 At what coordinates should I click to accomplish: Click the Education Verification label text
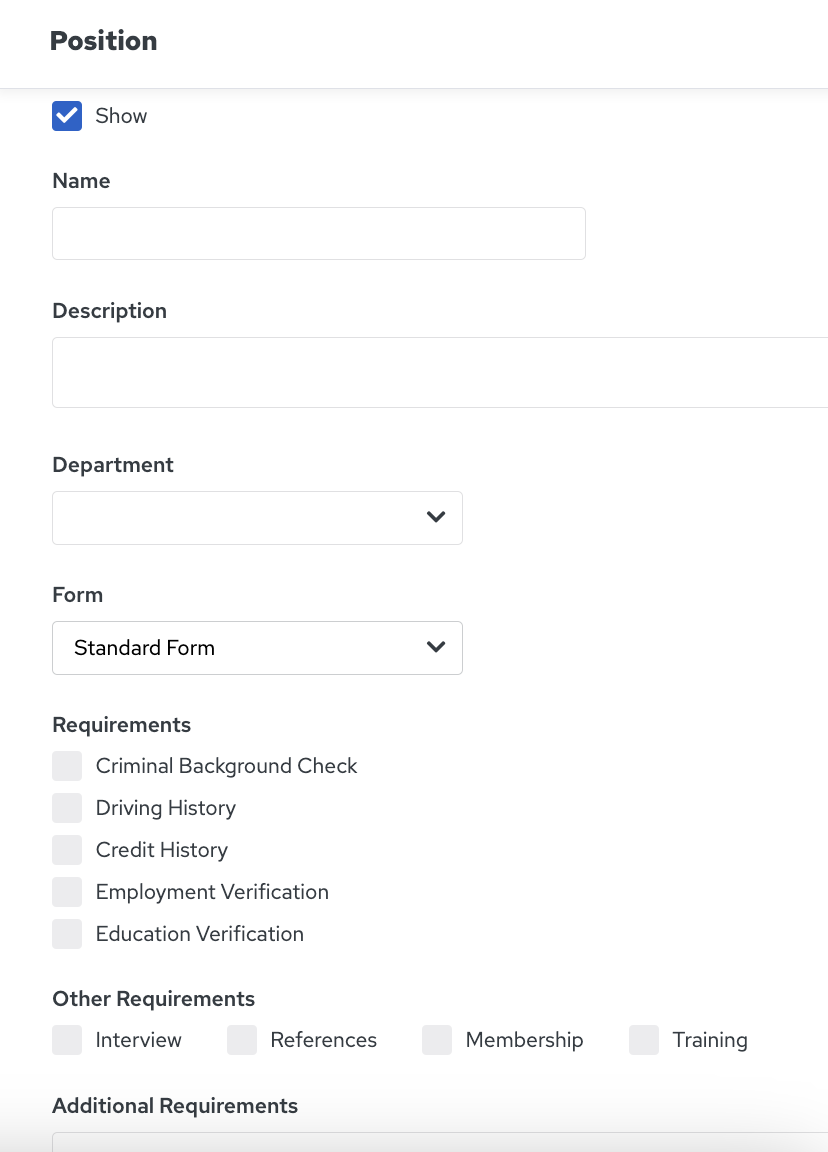[x=200, y=934]
